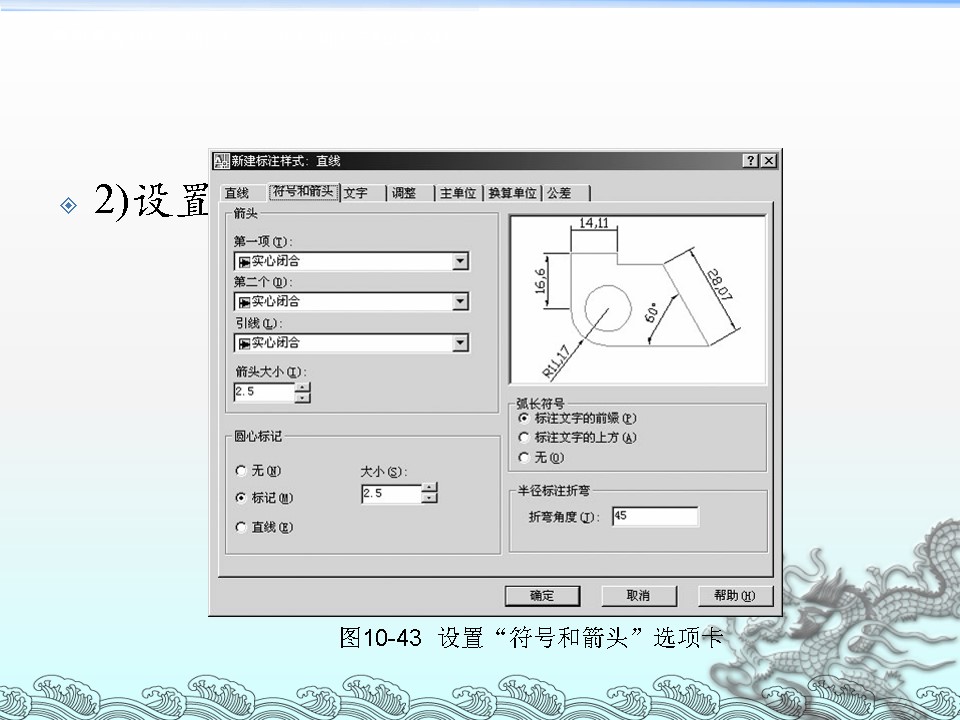Open the 第一项 arrowhead dropdown
Viewport: 960px width, 720px height.
point(460,261)
